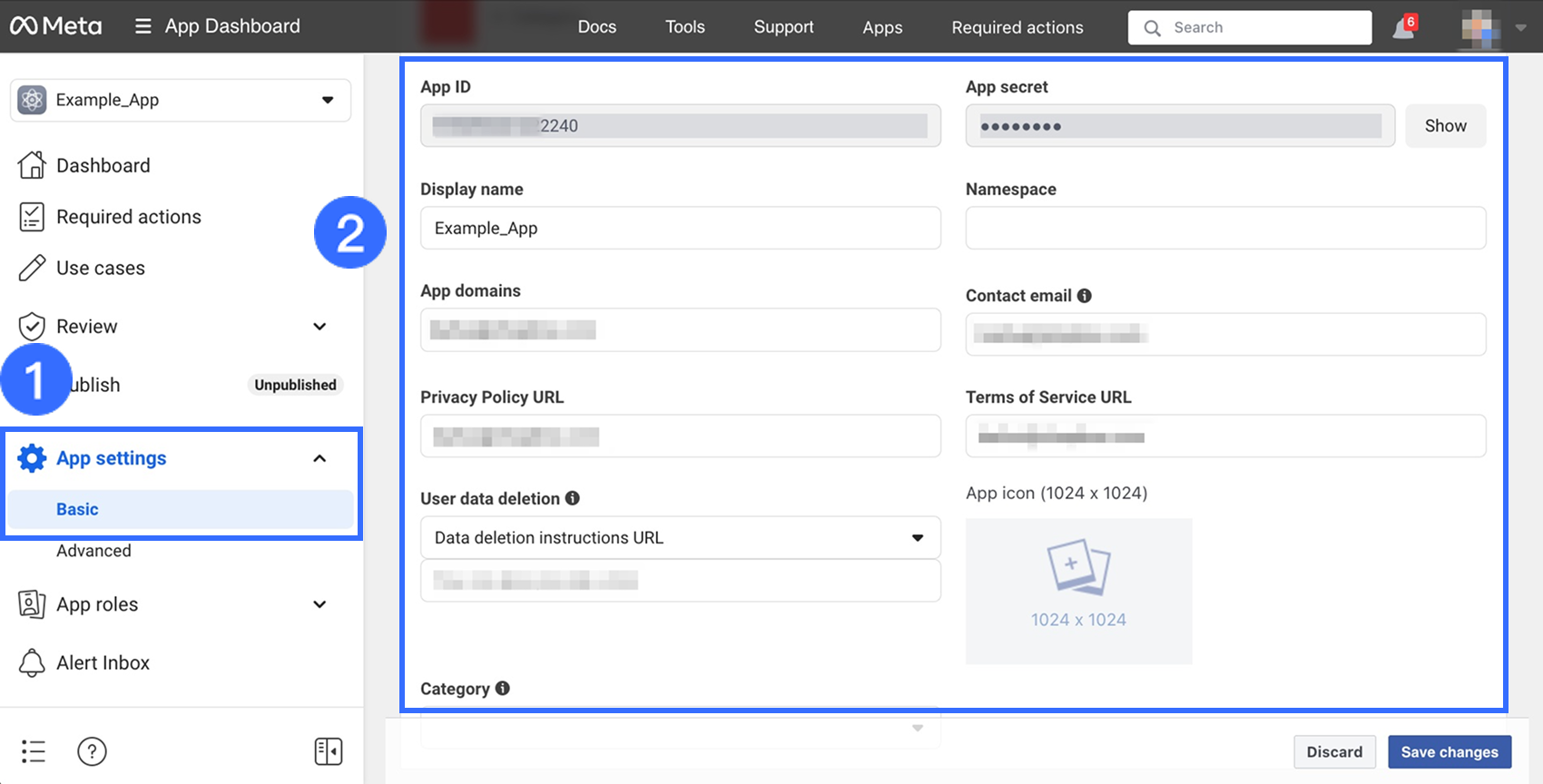Collapse the sidebar with the panel icon

tap(329, 751)
